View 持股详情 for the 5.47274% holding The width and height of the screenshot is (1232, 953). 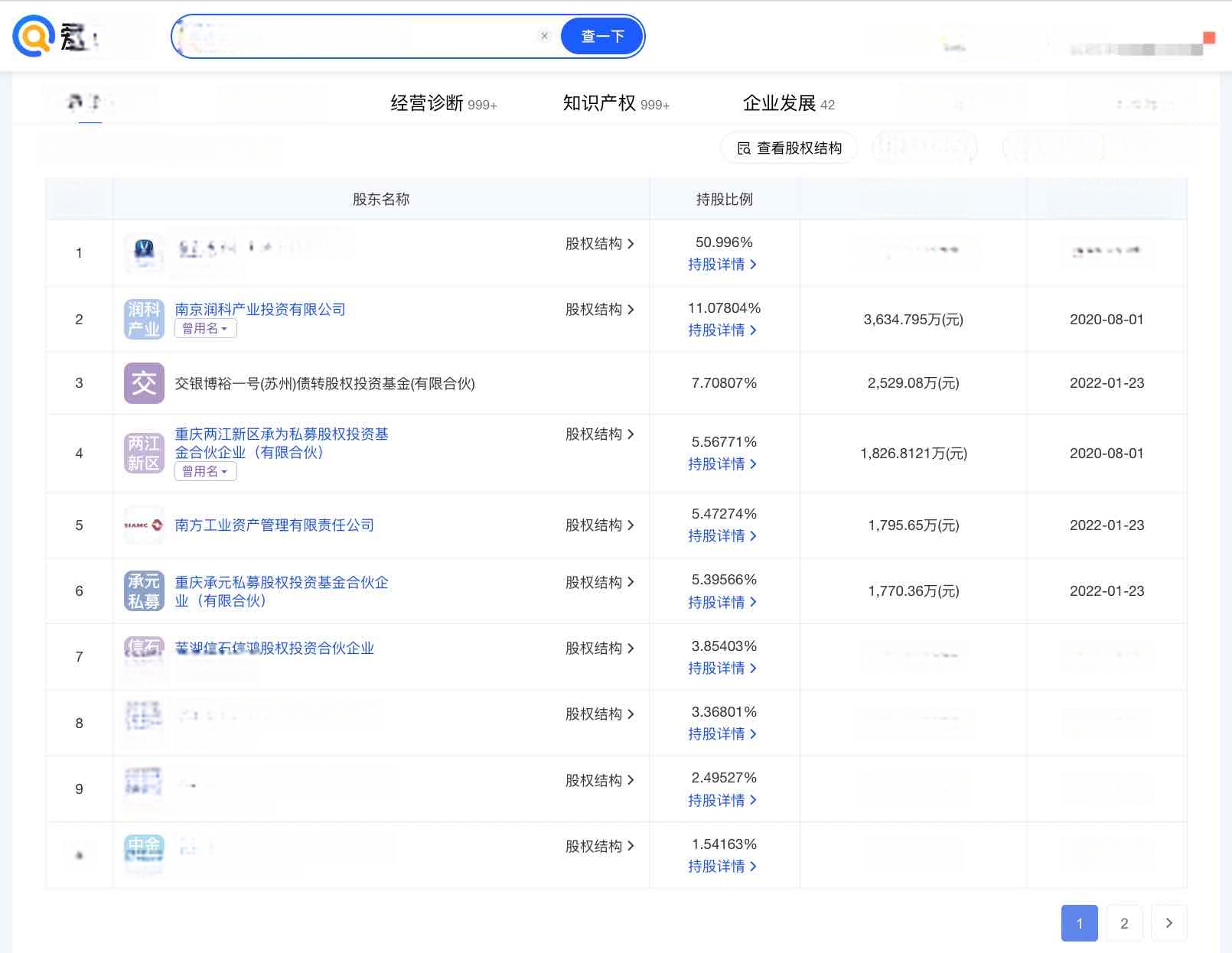722,535
